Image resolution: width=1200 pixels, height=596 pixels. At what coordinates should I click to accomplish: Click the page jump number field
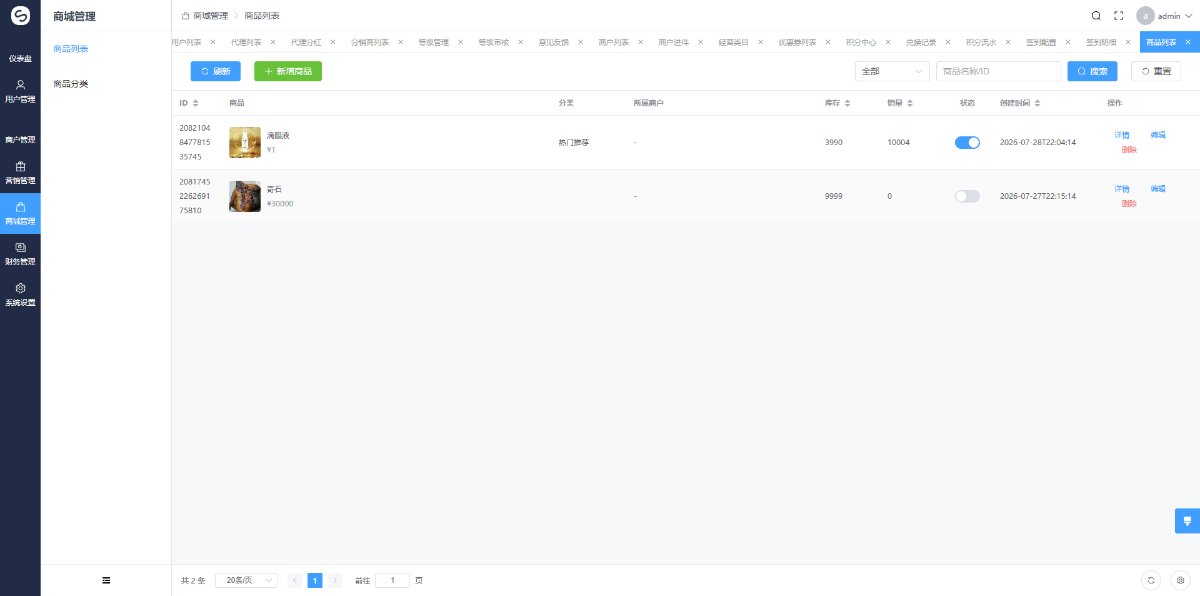tap(392, 580)
